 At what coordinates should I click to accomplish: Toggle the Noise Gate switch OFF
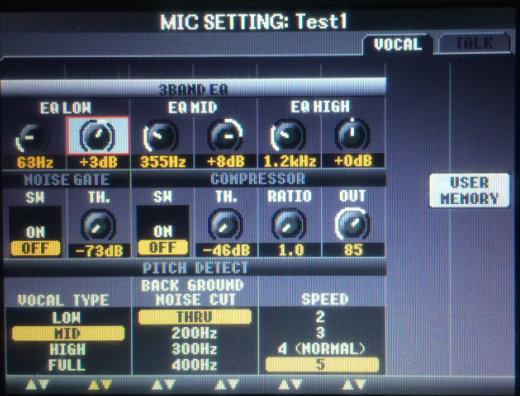35,248
